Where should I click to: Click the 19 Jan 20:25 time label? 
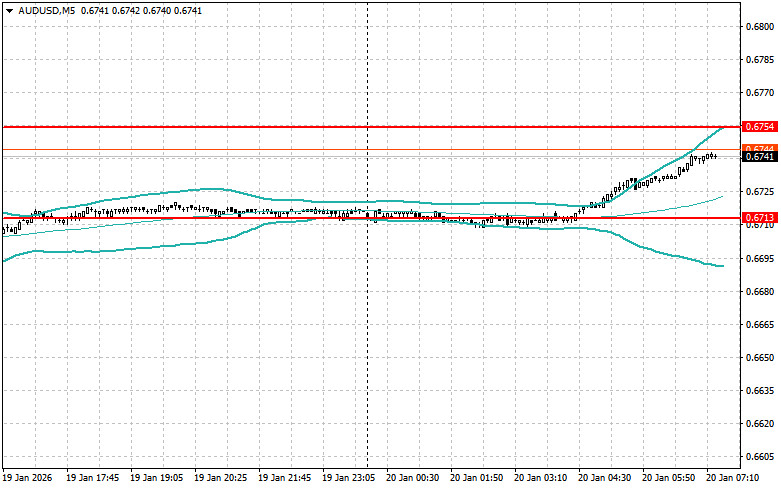click(221, 478)
